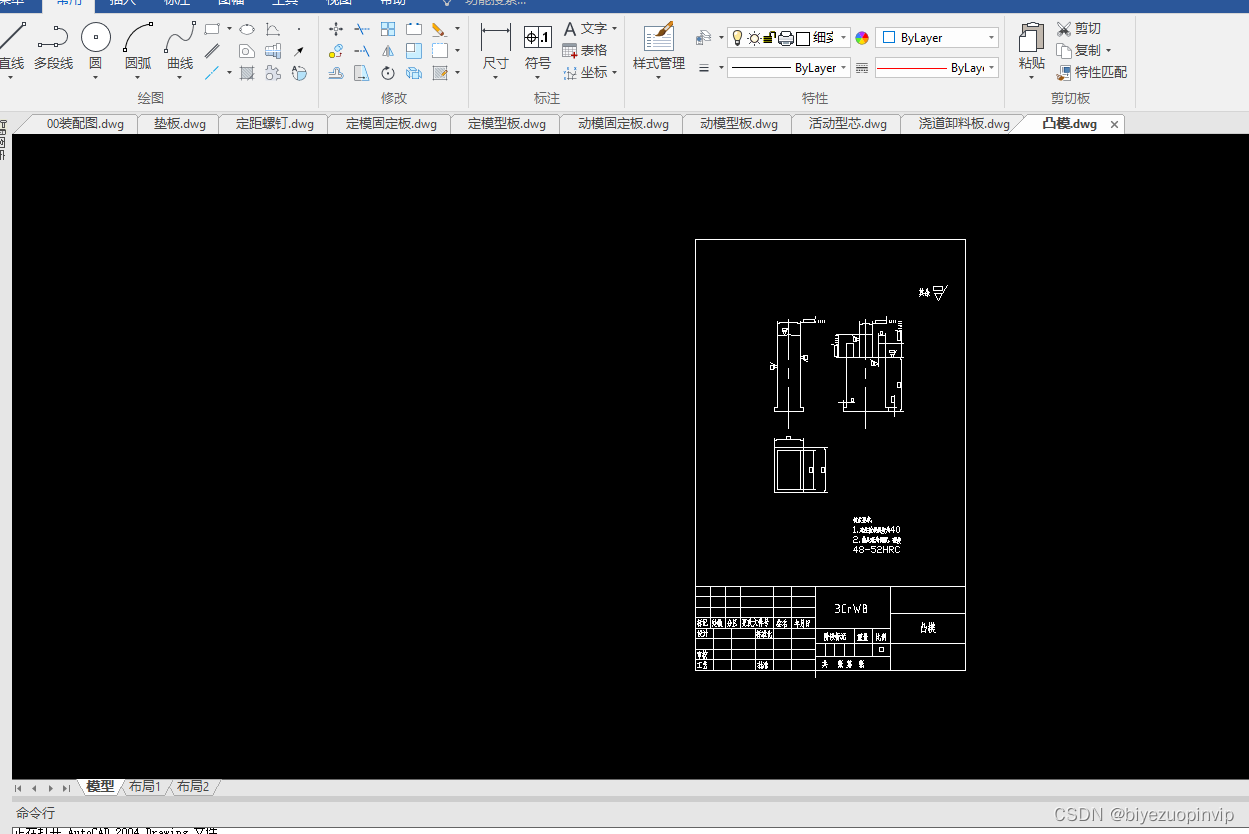The width and height of the screenshot is (1249, 834).
Task: Open the layer selection dropdown arrow
Action: (844, 38)
